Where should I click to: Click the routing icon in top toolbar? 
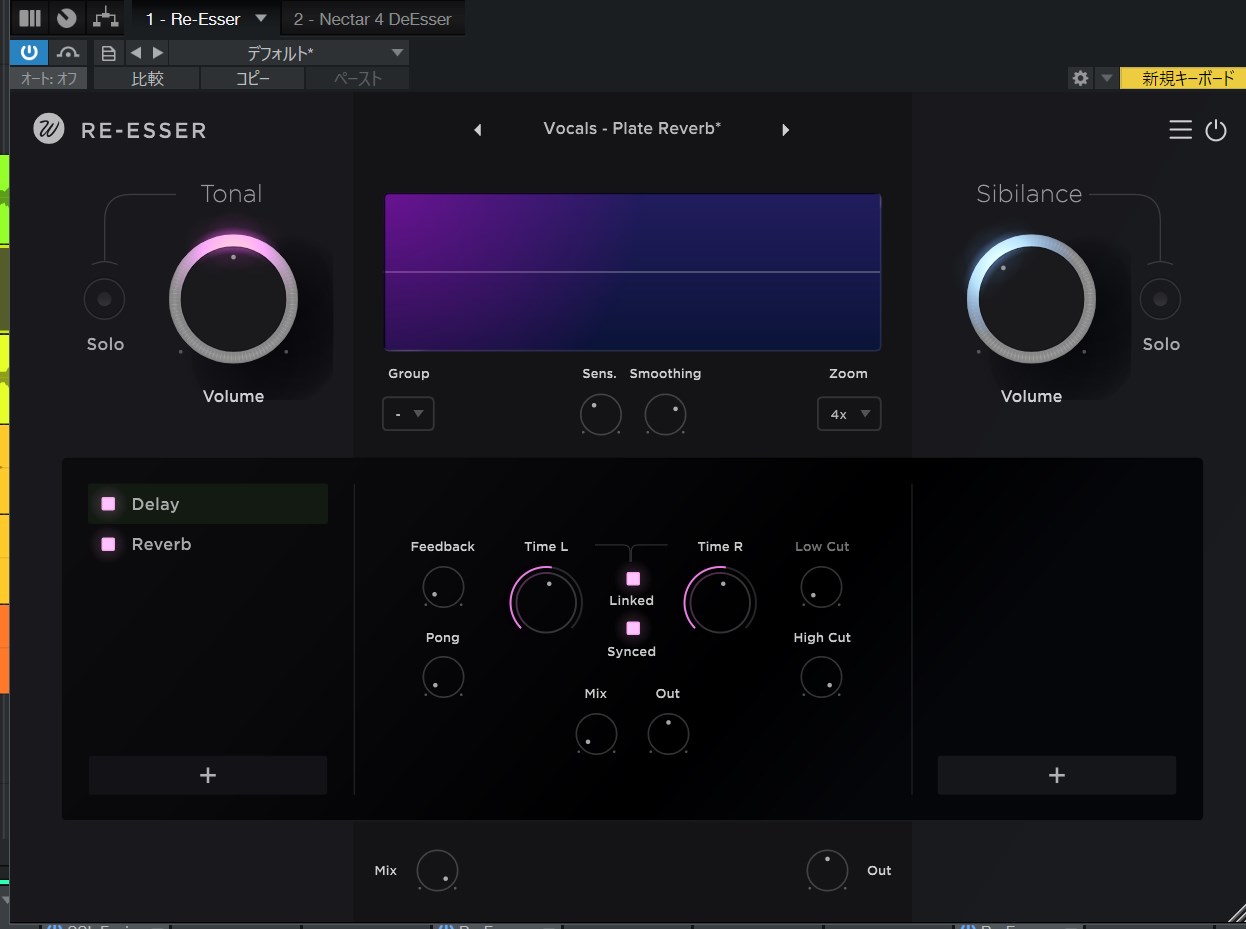click(103, 18)
